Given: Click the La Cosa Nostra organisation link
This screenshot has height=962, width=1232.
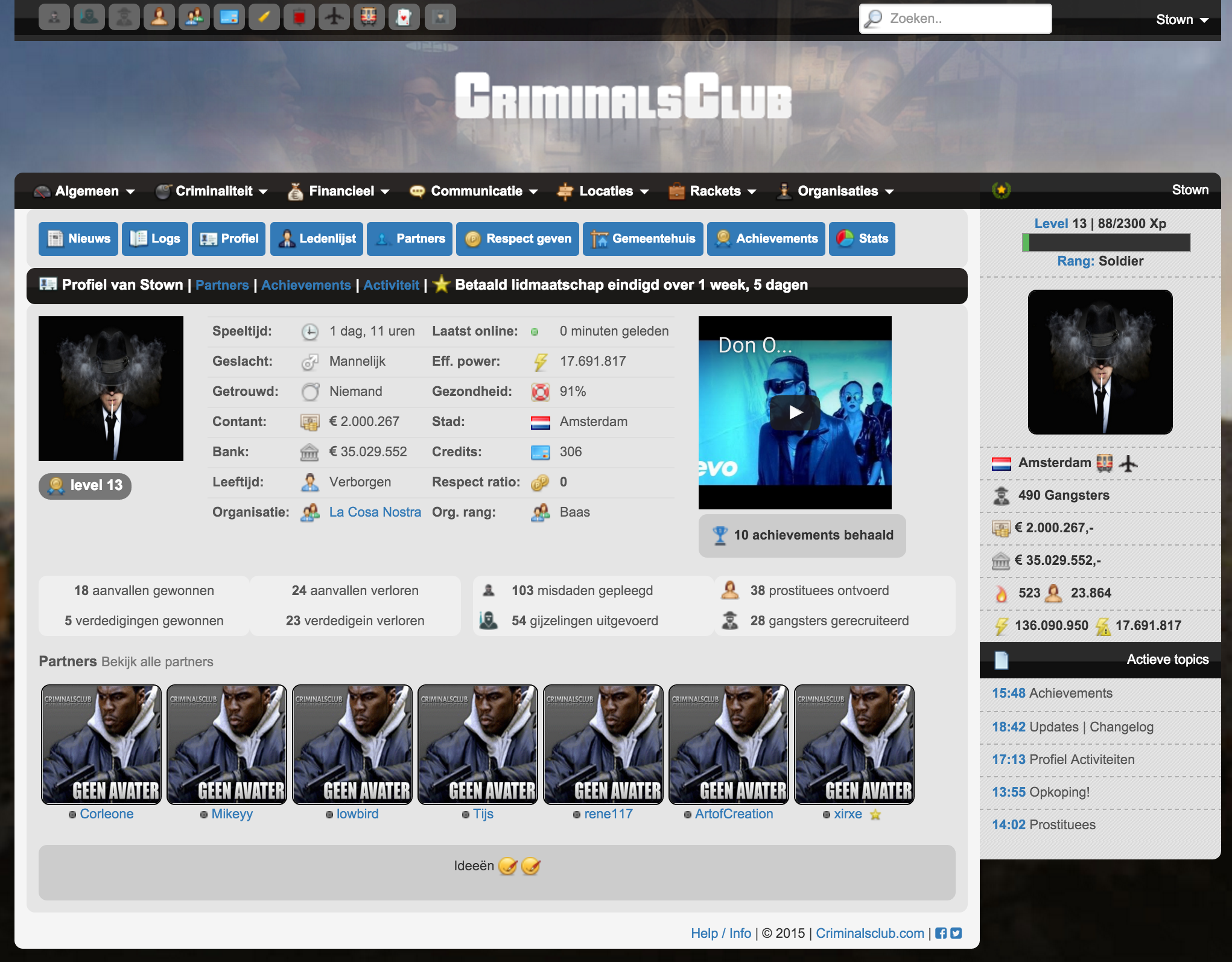Looking at the screenshot, I should coord(375,512).
